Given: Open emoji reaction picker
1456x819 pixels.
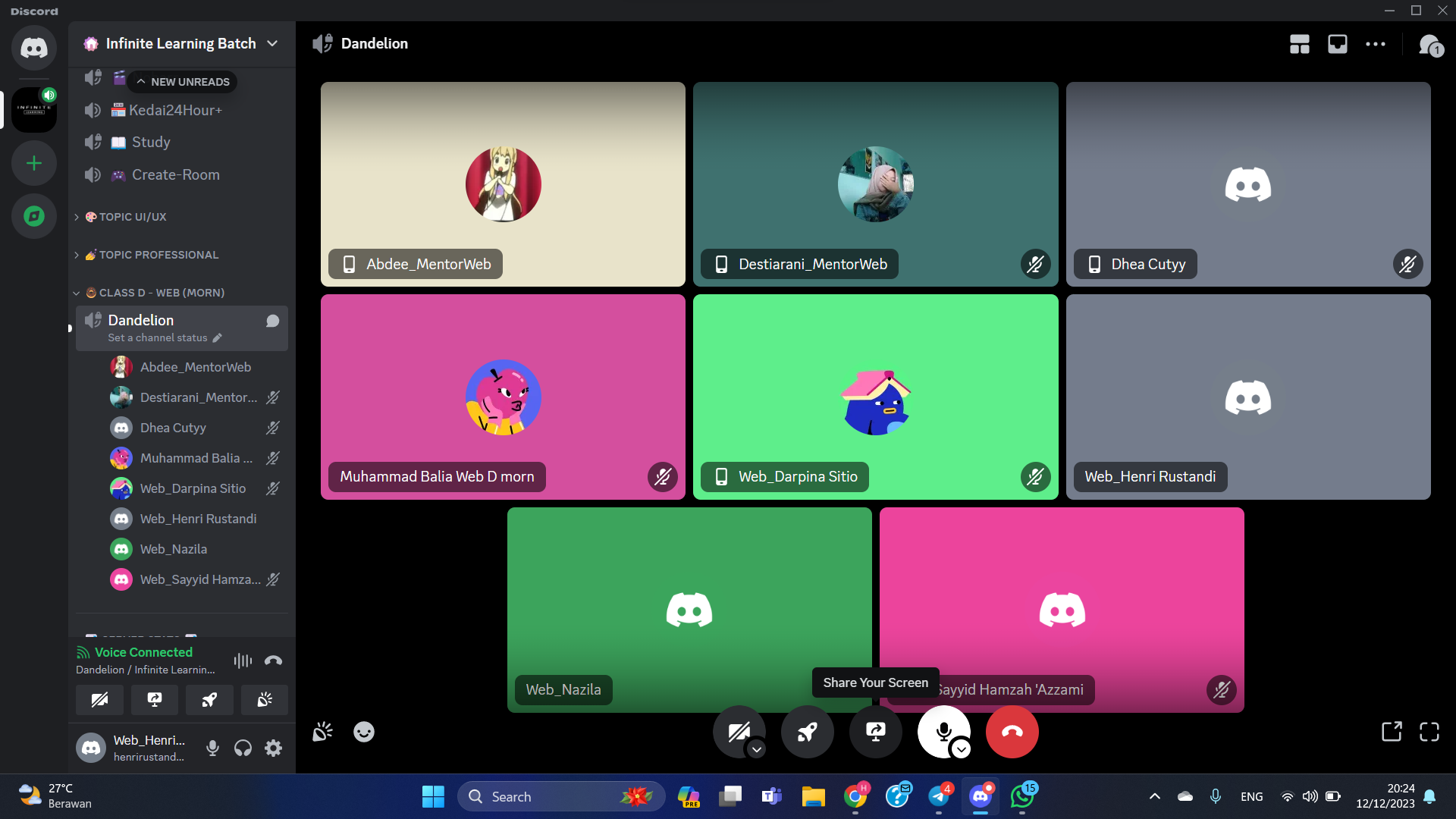Looking at the screenshot, I should pyautogui.click(x=364, y=732).
